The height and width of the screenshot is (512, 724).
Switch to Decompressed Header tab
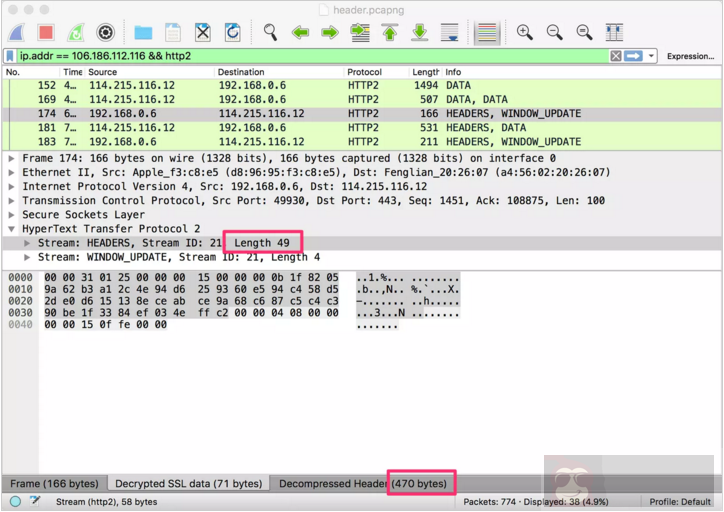pos(363,483)
